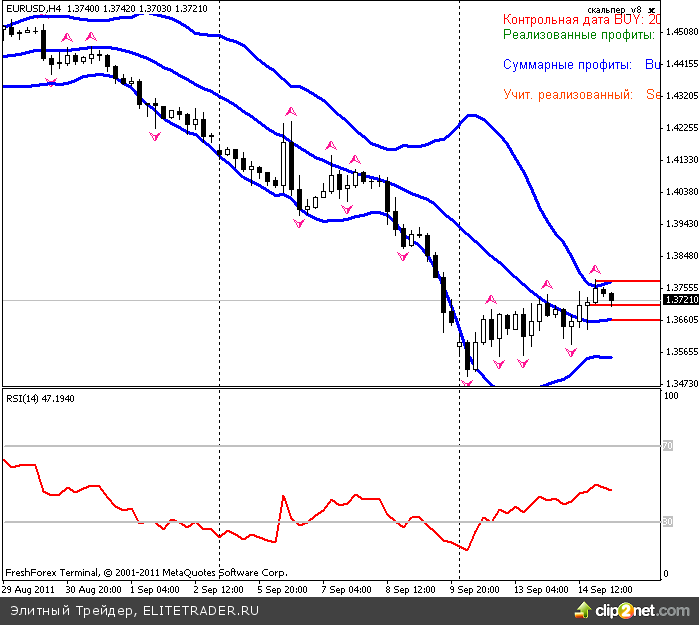Click the '2 Sep 12:00' date on time axis

click(217, 589)
